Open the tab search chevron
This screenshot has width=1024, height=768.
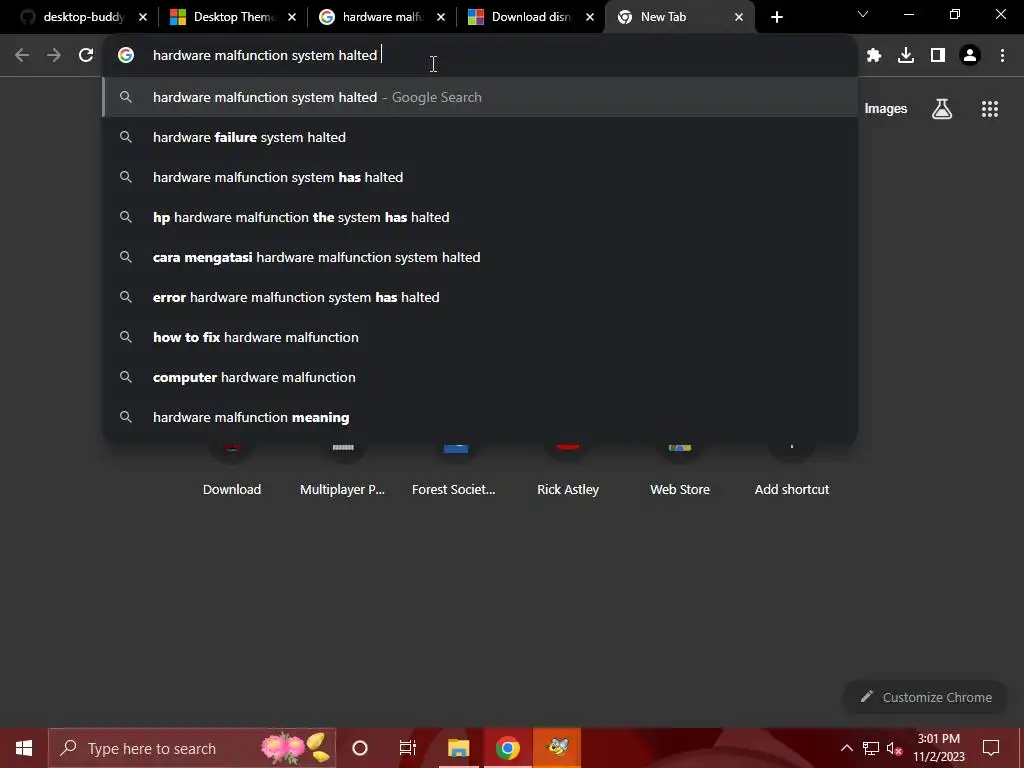[x=863, y=14]
